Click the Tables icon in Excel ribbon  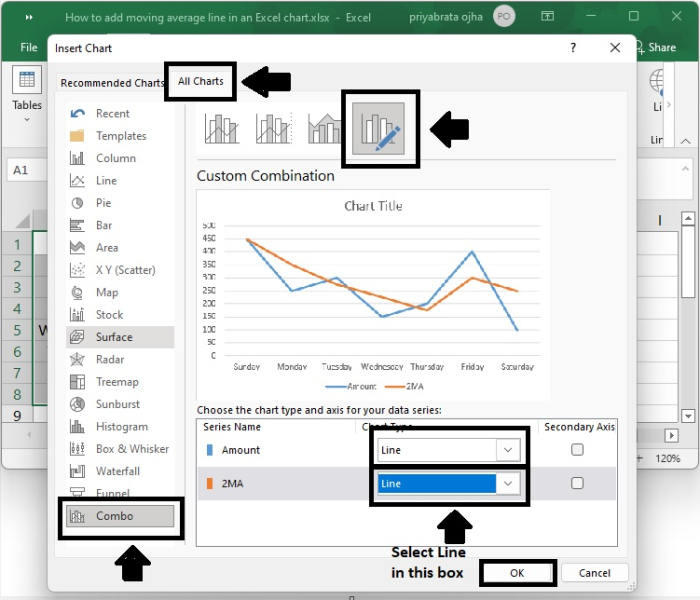pos(27,79)
